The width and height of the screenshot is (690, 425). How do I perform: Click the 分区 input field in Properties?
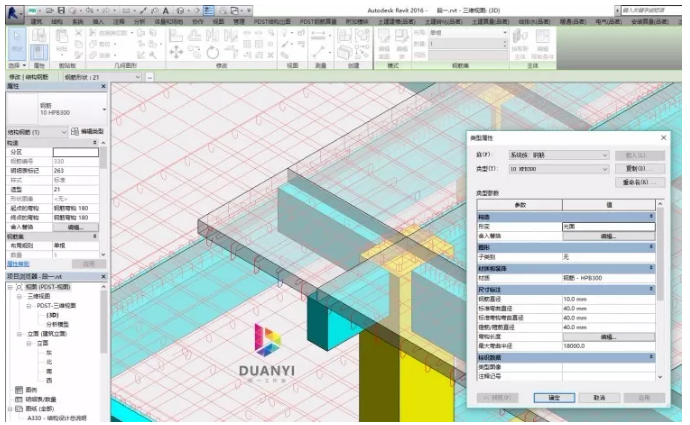coord(76,152)
